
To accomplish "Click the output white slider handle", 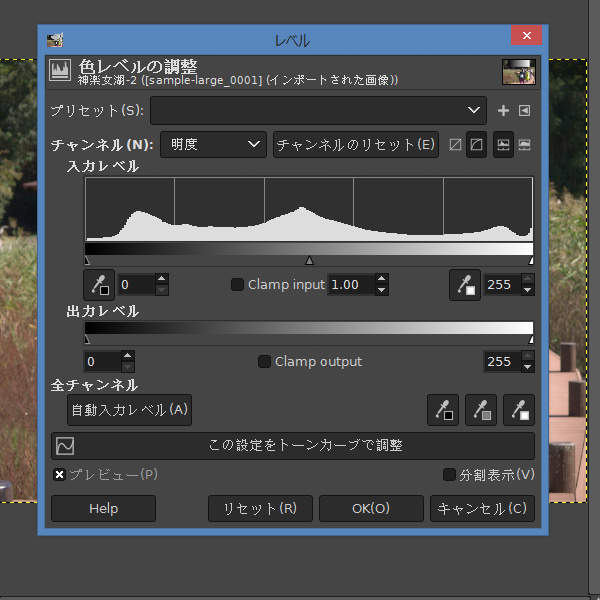I will 531,339.
